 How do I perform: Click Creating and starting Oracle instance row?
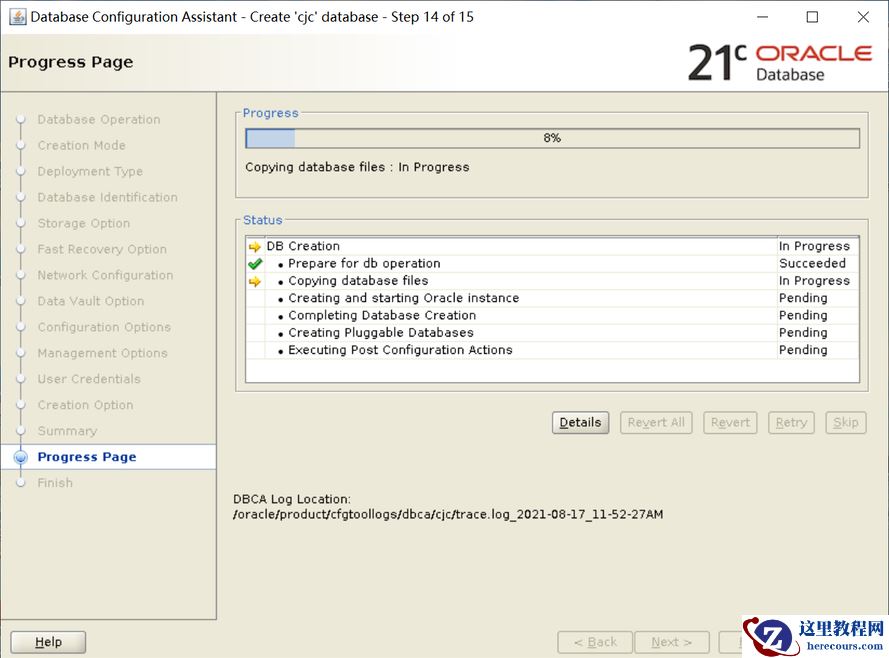point(552,298)
